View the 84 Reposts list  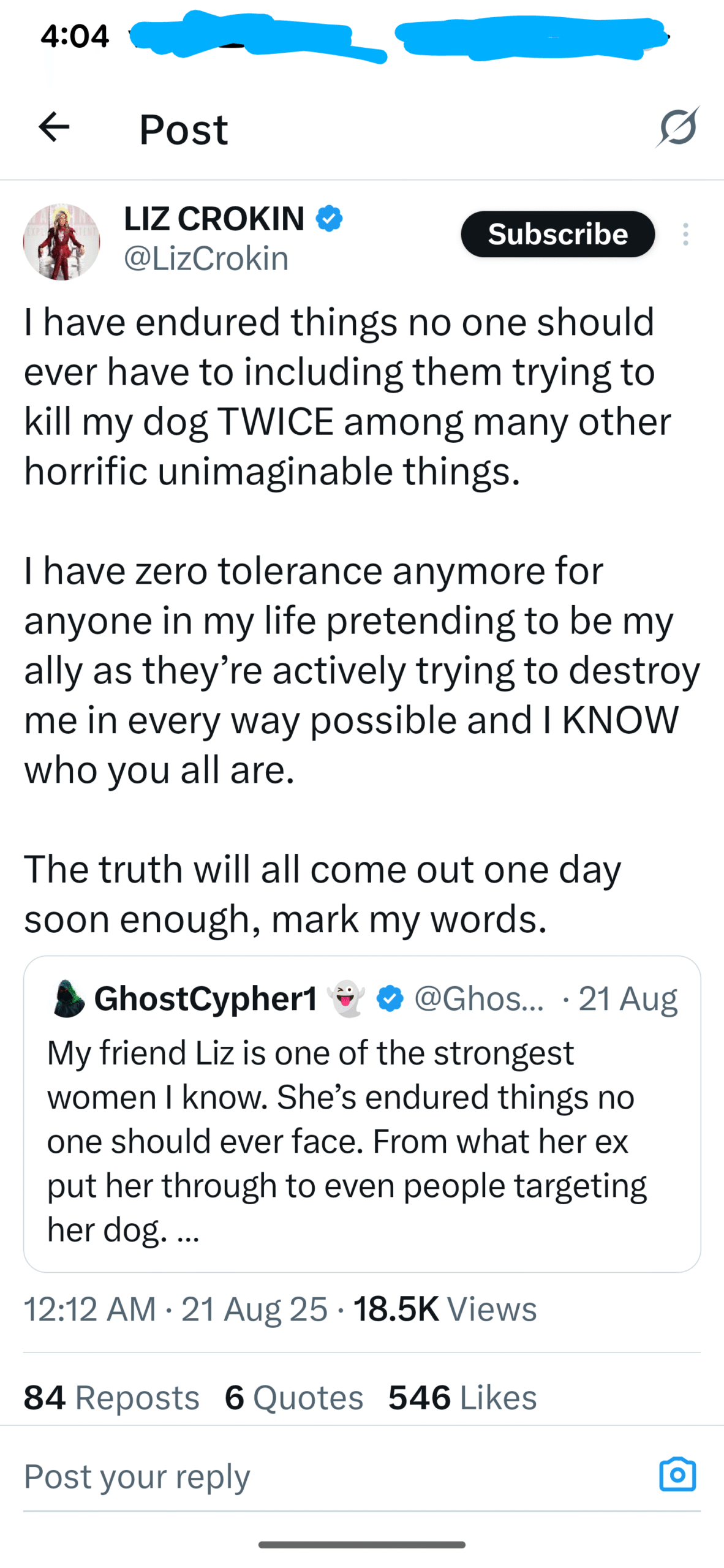[x=111, y=1397]
